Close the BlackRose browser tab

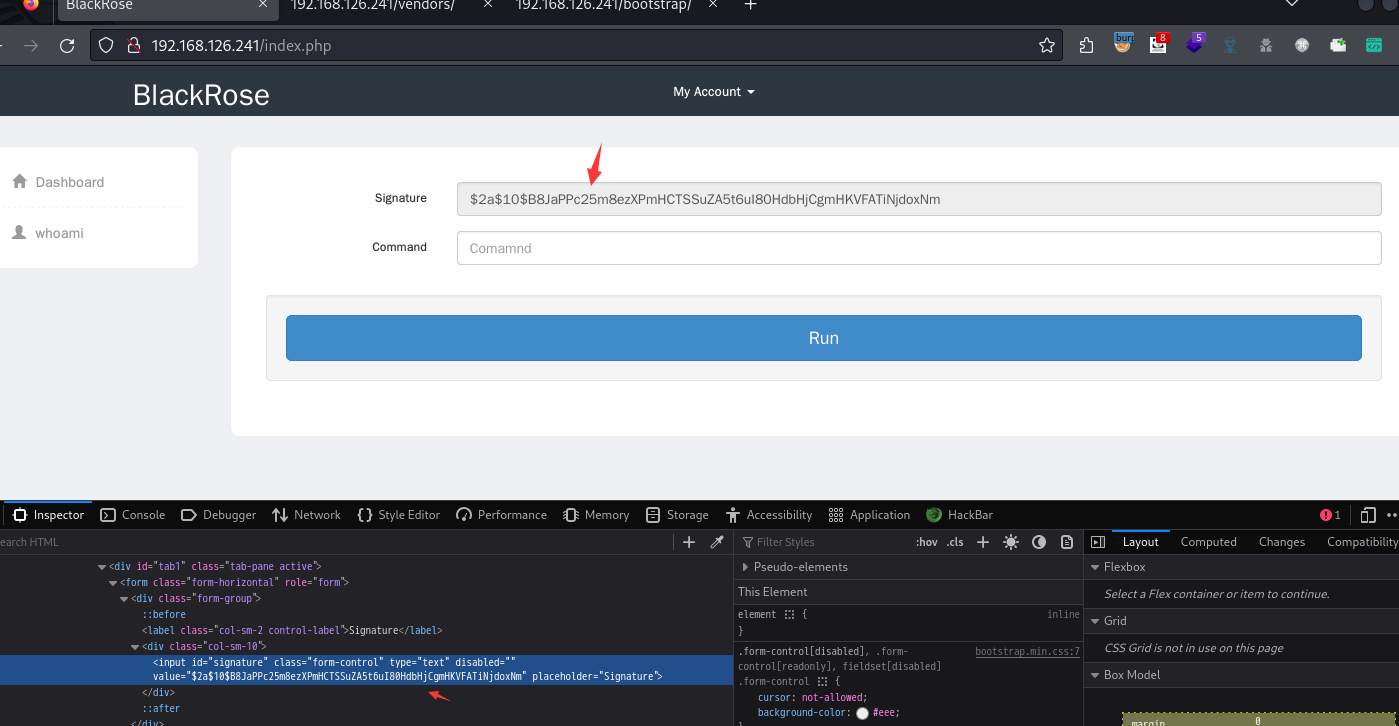click(x=263, y=5)
